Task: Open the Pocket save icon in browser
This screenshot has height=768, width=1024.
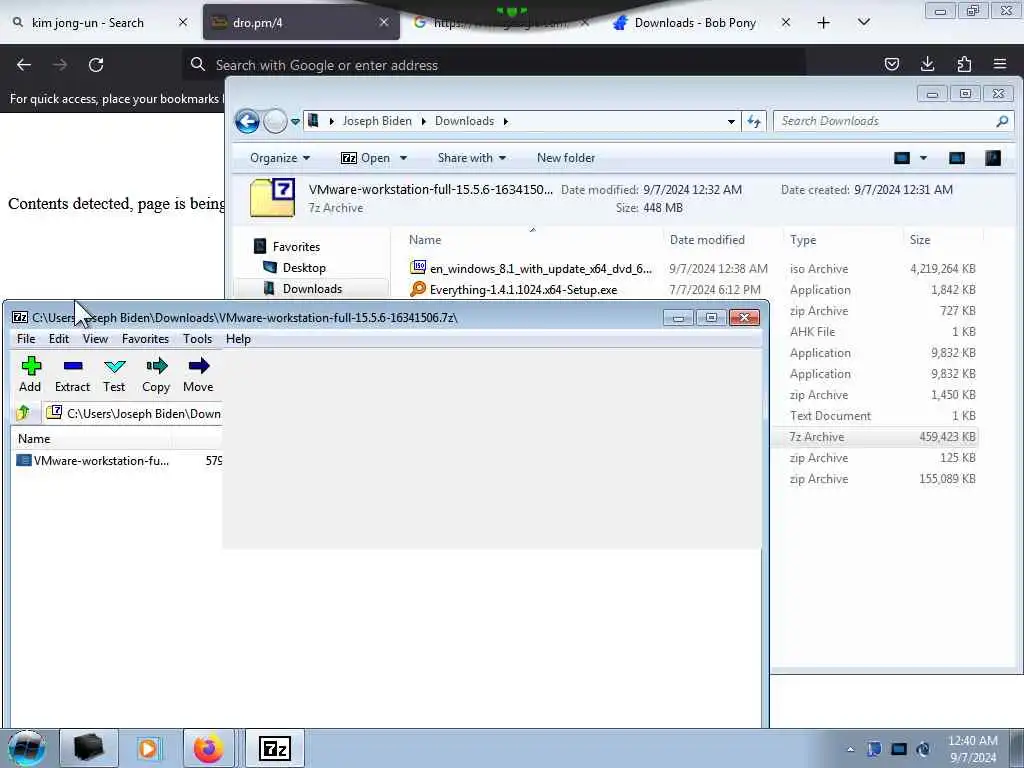Action: click(x=891, y=64)
